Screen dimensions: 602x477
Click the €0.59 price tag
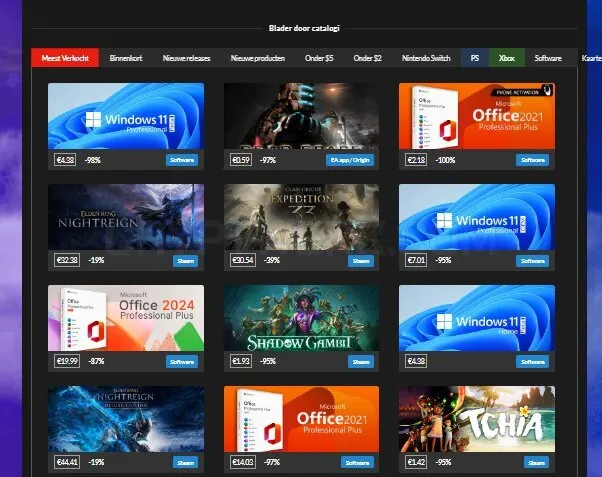[241, 160]
